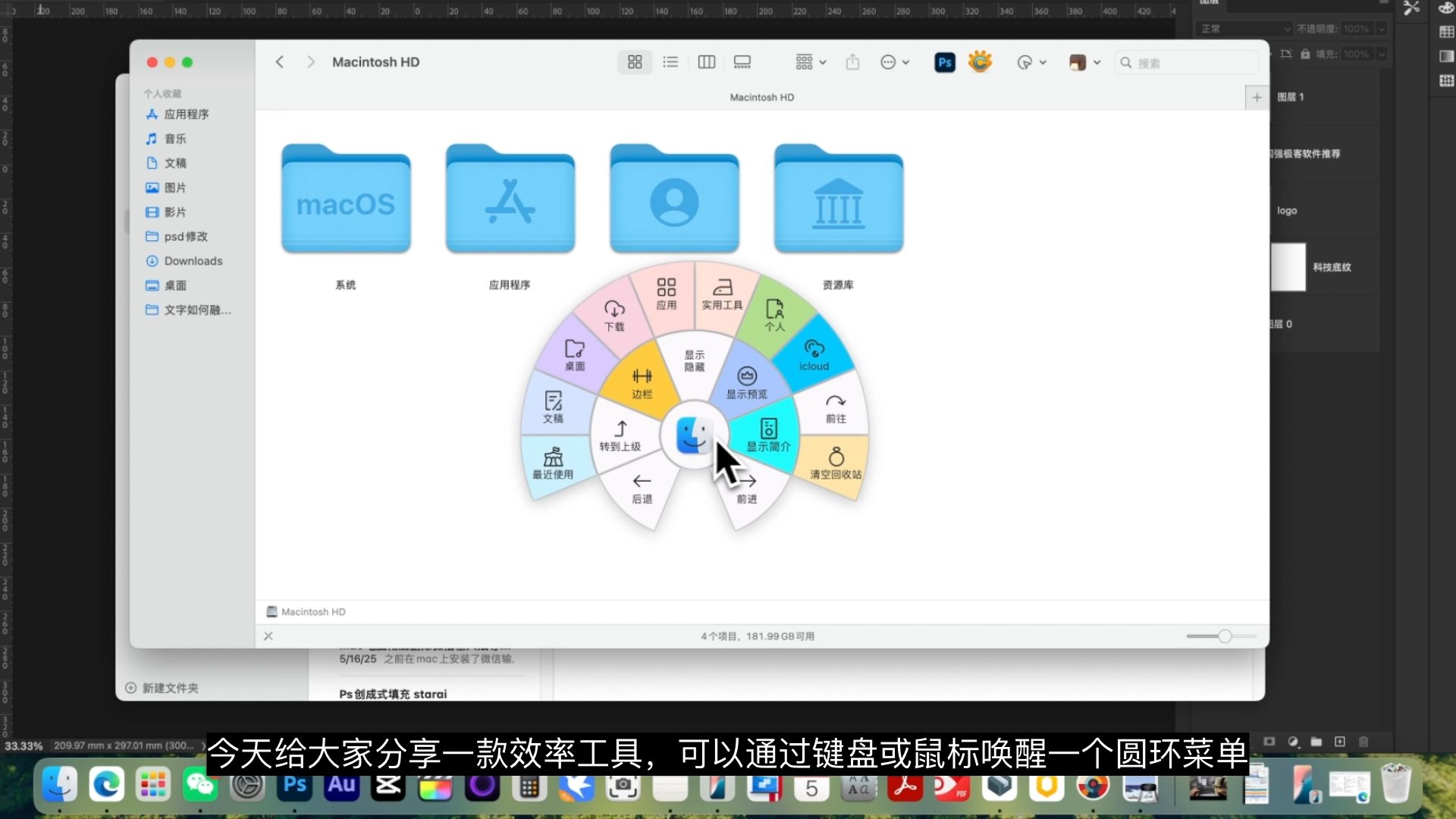This screenshot has height=819, width=1456.
Task: Select the 科技底纹 layer thumbnail
Action: point(1288,267)
